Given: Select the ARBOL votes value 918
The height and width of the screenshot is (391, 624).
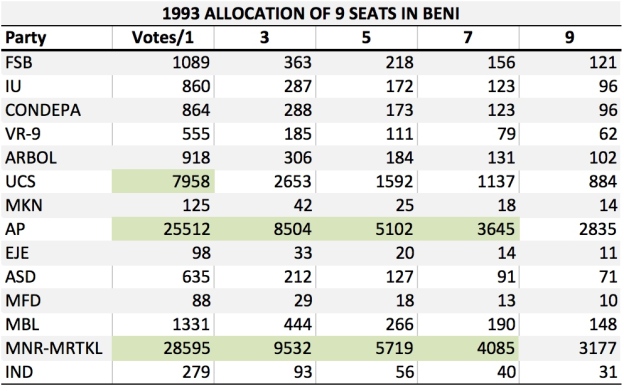Looking at the screenshot, I should [163, 158].
